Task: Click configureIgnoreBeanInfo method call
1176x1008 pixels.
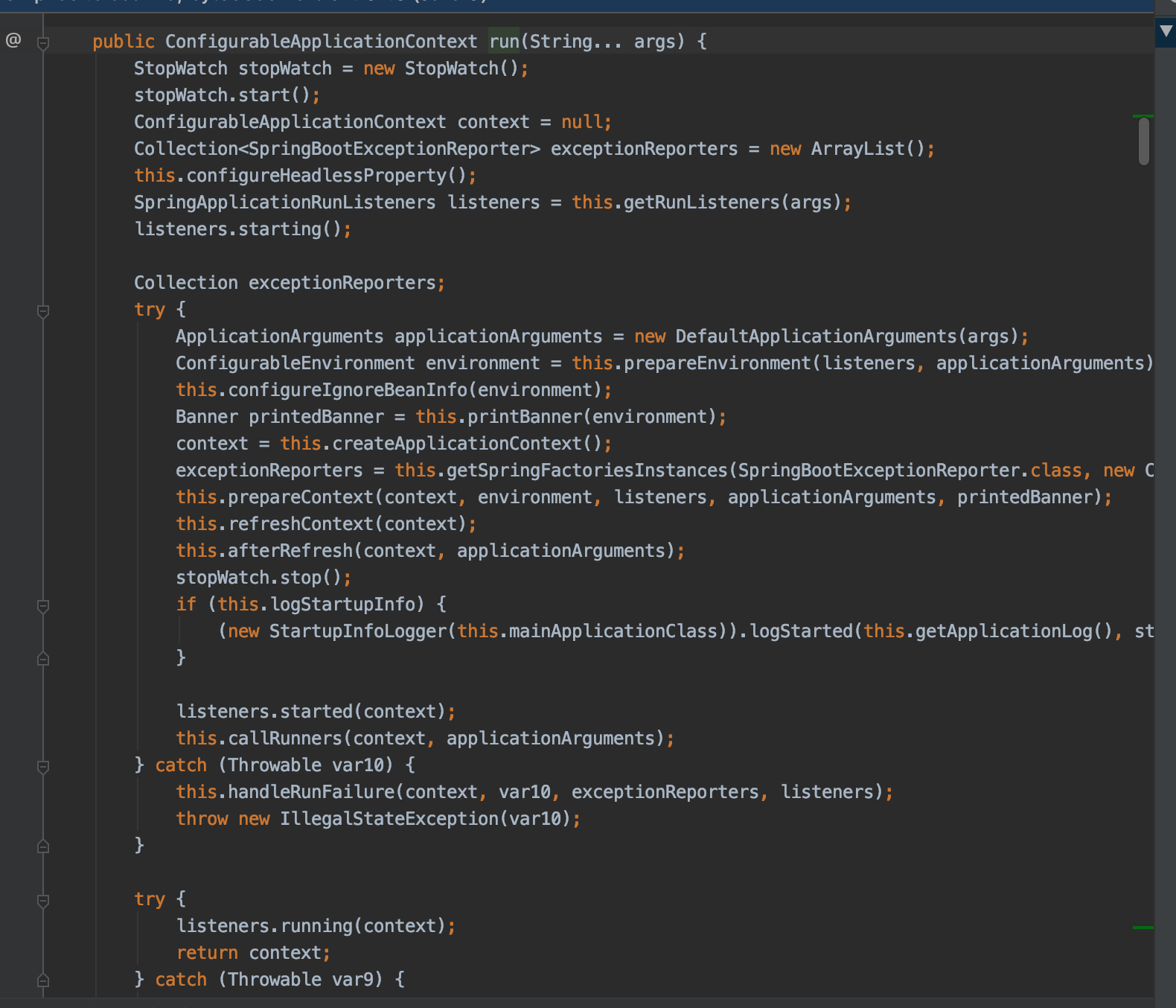Action: (348, 390)
